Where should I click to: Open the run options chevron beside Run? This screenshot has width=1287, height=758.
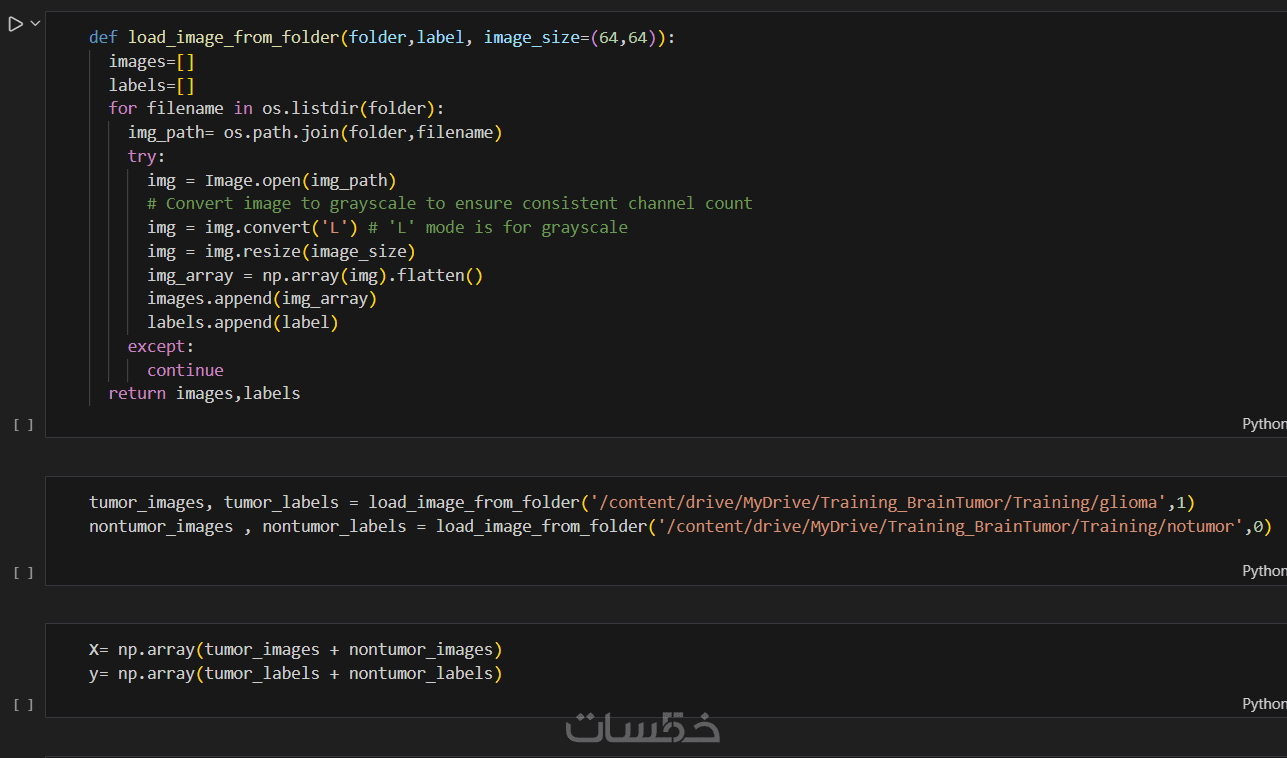[x=36, y=24]
